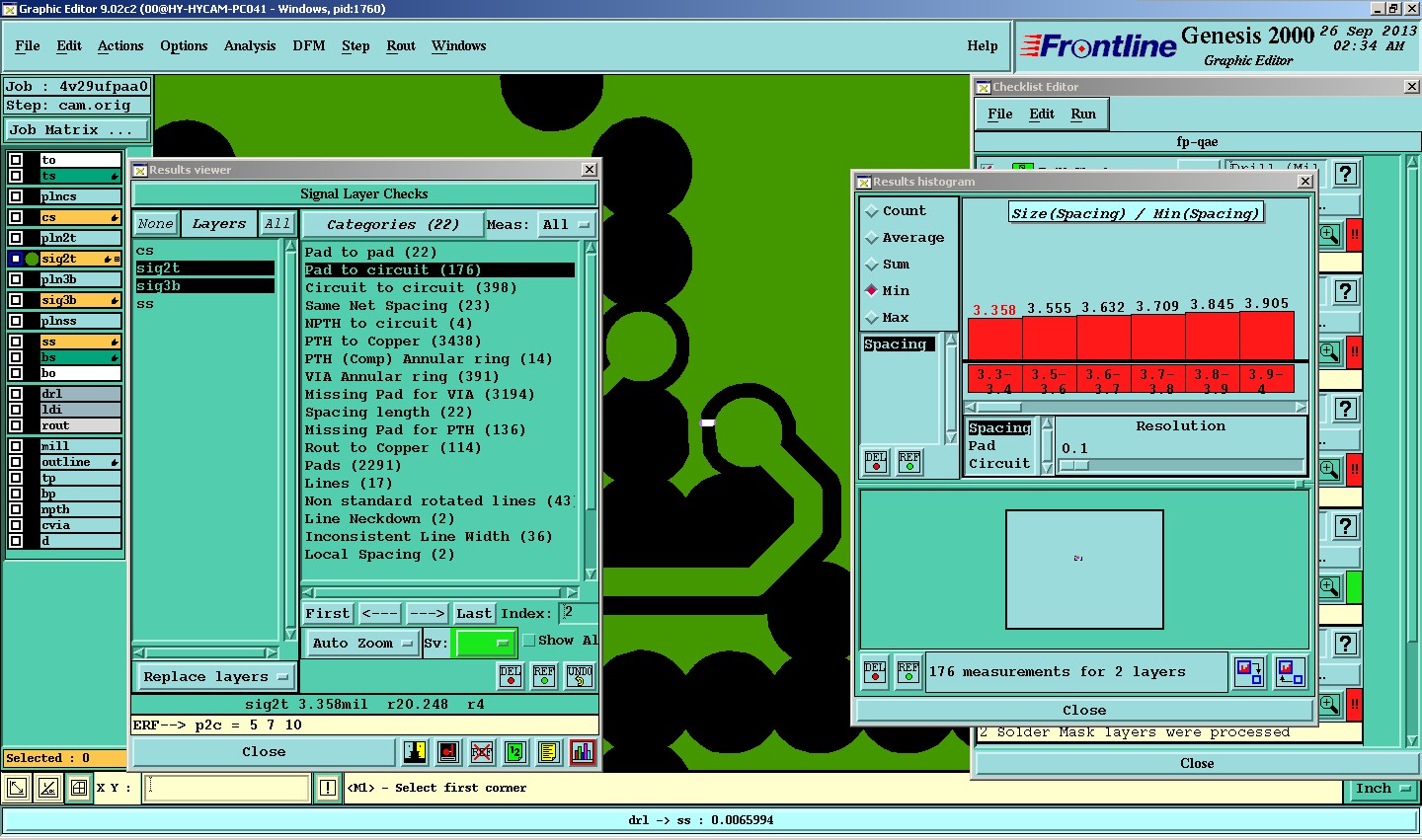
Task: Enable the Show All checkbox
Action: tap(529, 641)
